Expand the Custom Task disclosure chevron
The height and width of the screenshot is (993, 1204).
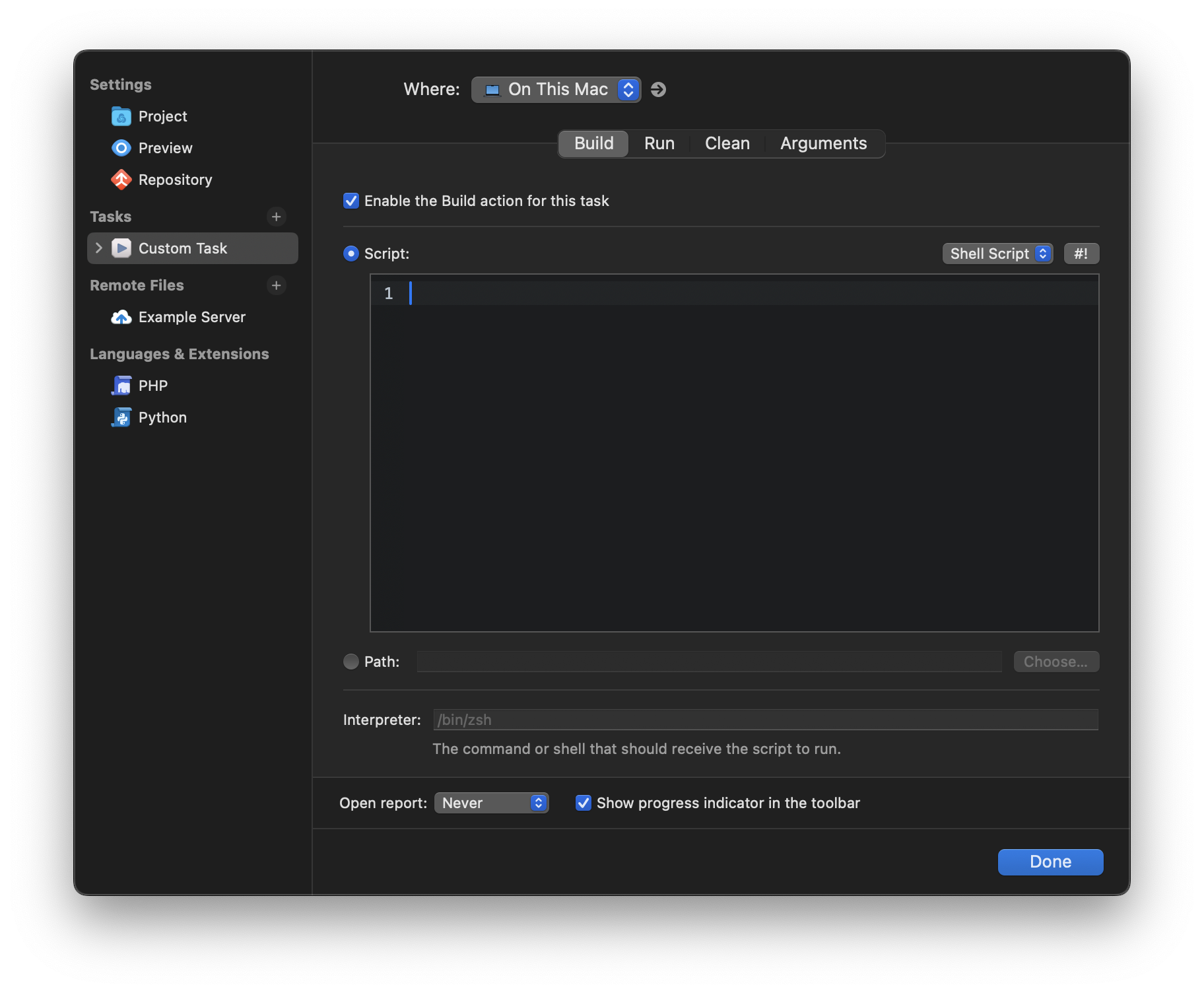[99, 248]
